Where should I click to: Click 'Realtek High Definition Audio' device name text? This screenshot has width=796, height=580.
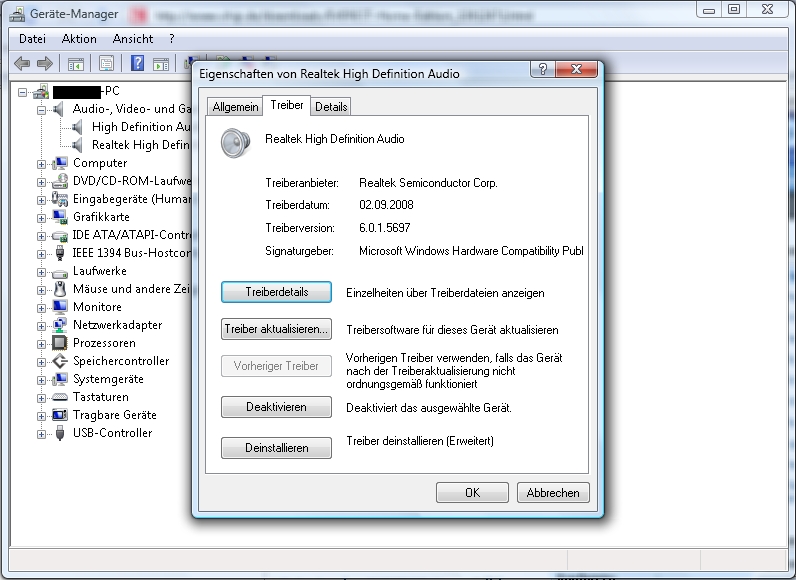[335, 139]
